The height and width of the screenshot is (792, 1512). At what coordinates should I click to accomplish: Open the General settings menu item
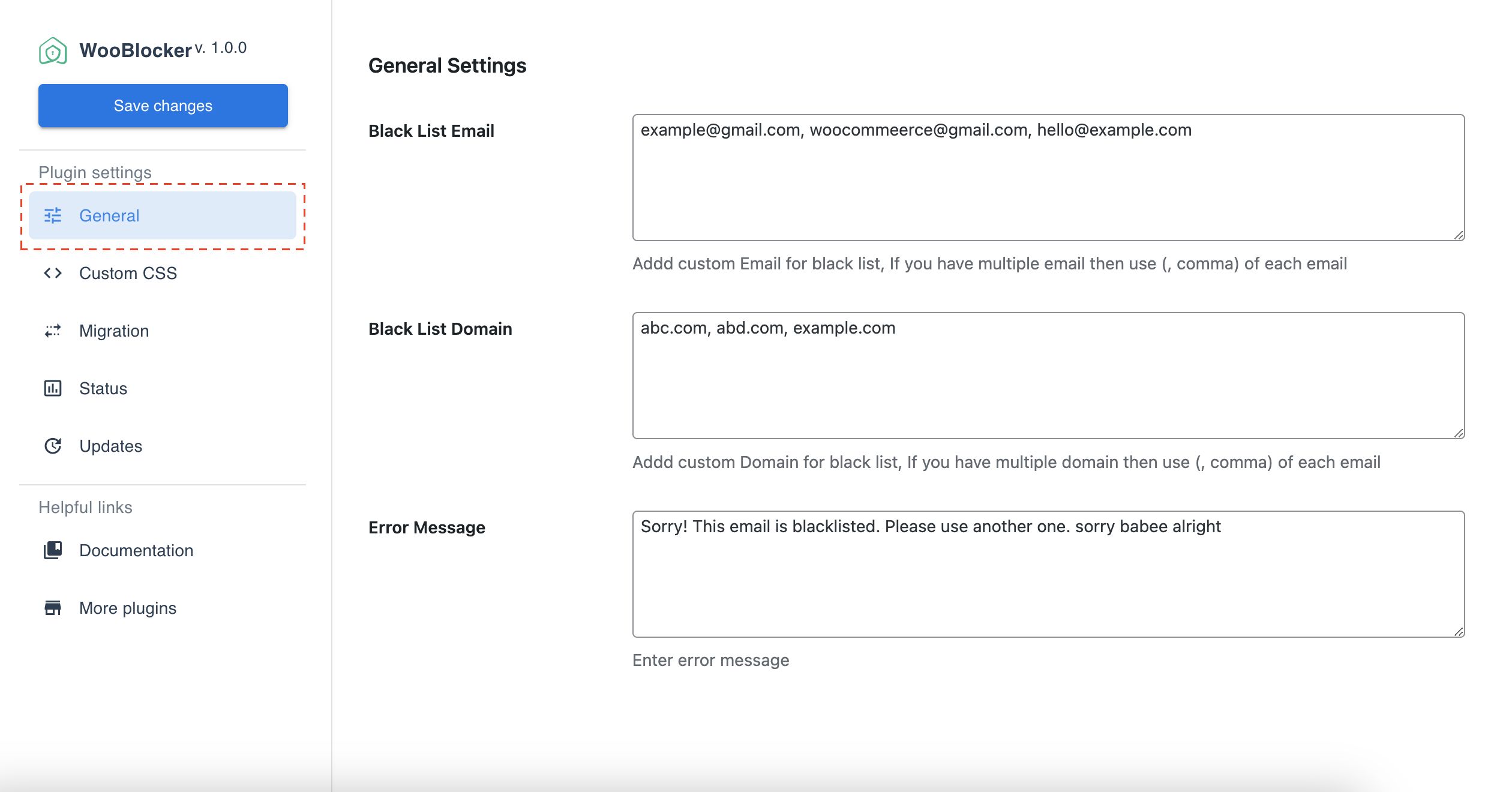pos(109,215)
